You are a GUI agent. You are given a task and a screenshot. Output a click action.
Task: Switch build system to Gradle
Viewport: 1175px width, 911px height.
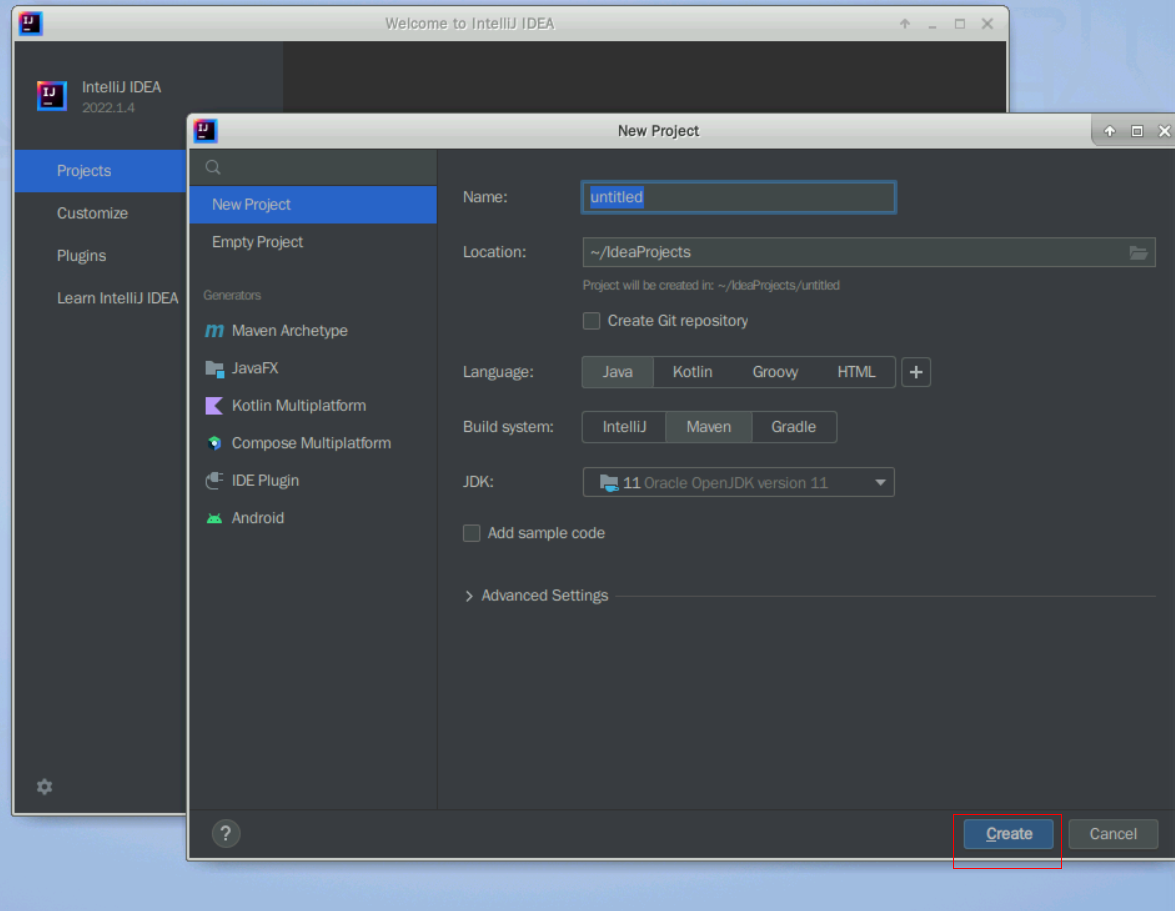coord(793,427)
